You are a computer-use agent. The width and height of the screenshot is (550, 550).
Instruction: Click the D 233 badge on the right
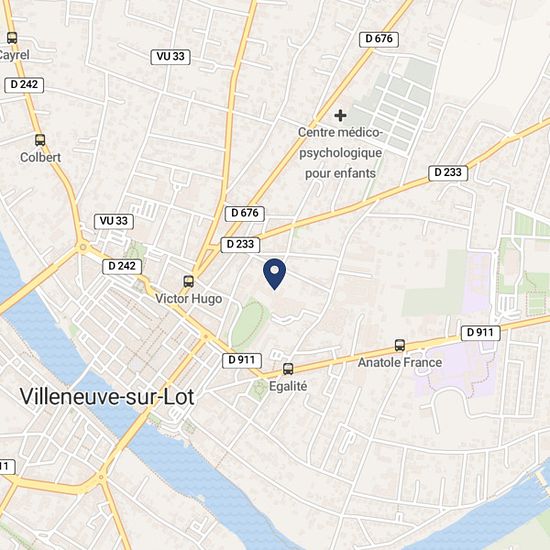point(448,173)
